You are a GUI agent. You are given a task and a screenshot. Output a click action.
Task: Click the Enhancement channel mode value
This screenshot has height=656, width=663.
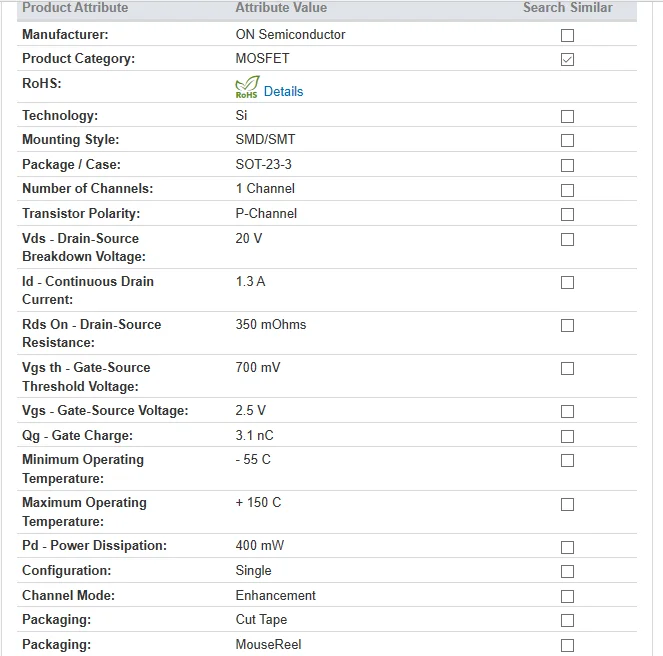click(x=275, y=595)
